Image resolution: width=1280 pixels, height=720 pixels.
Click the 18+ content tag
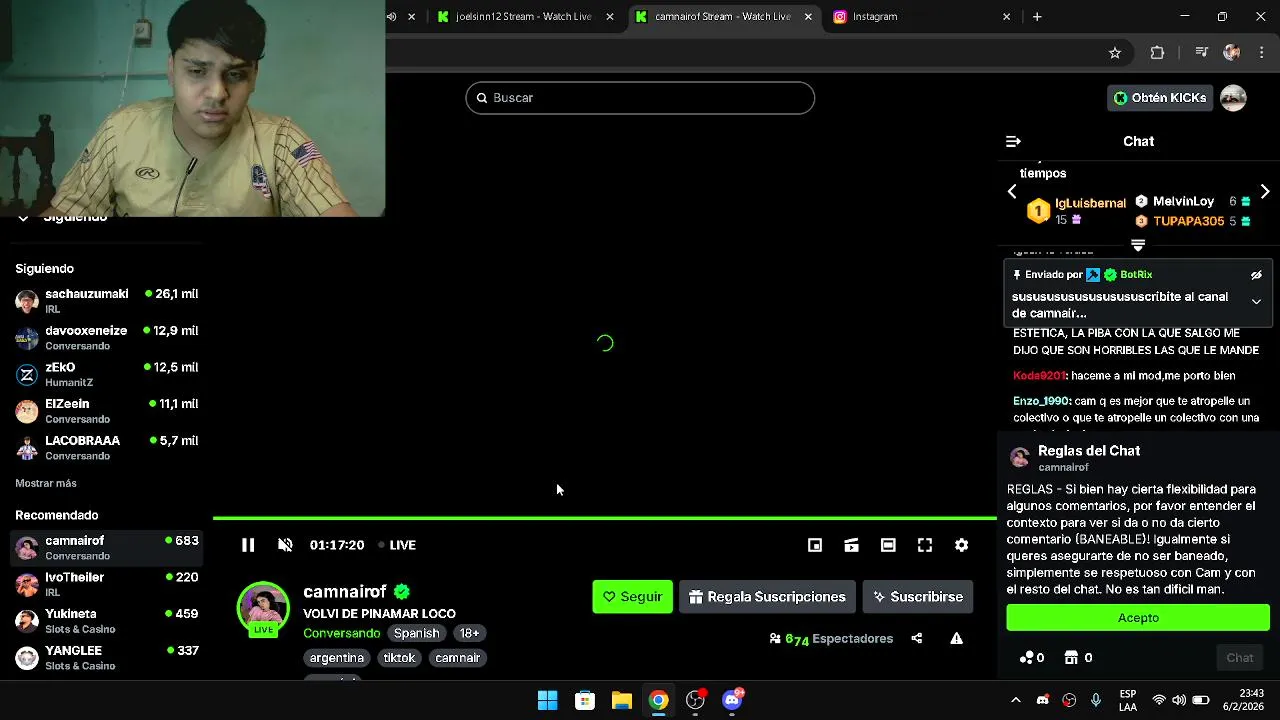coord(469,633)
